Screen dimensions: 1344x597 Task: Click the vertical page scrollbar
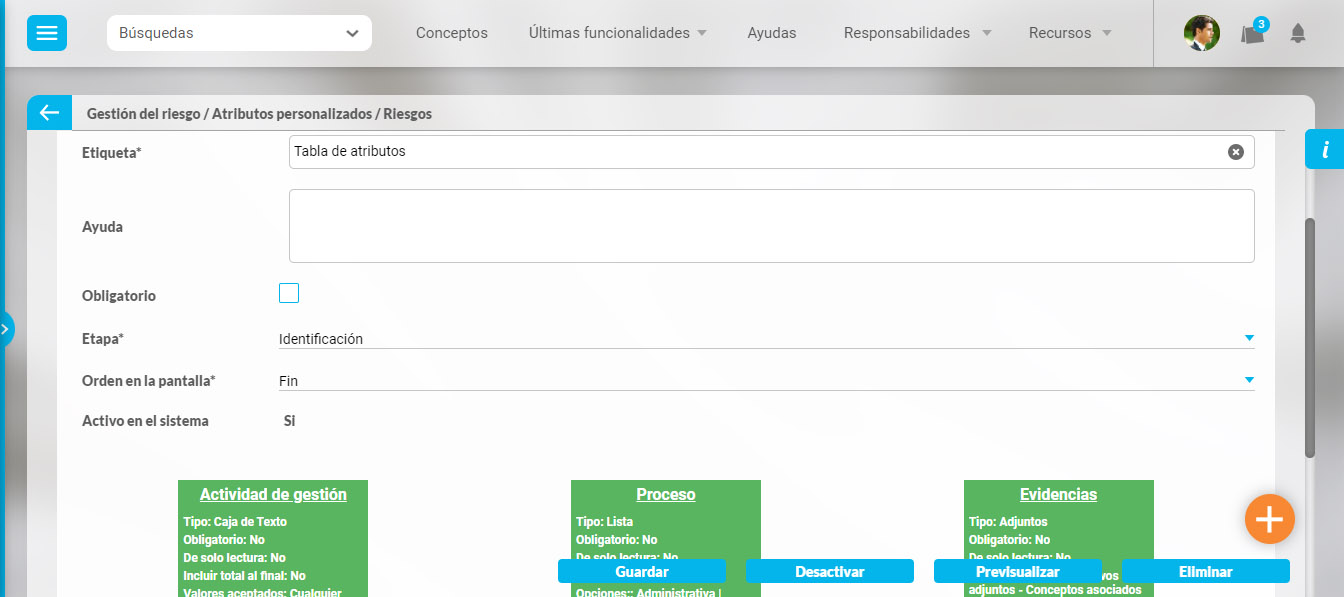coord(1310,338)
